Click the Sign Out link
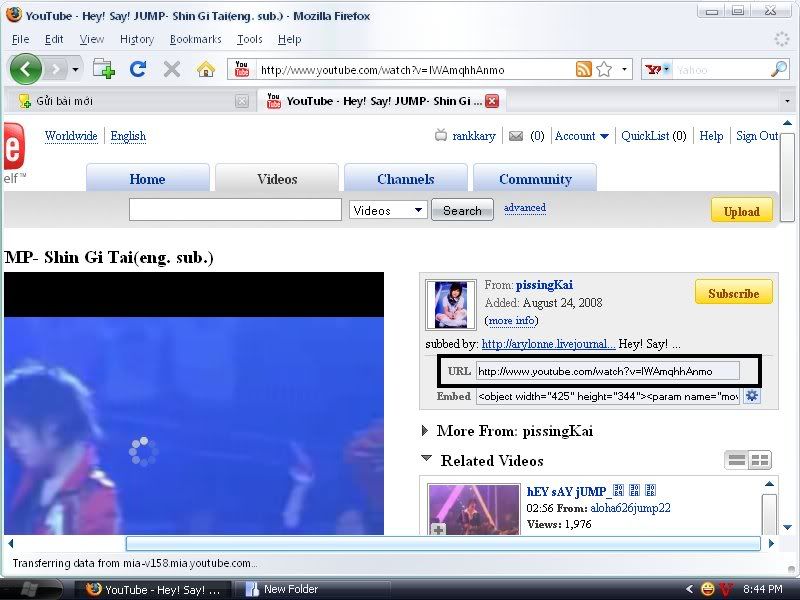 pyautogui.click(x=757, y=136)
